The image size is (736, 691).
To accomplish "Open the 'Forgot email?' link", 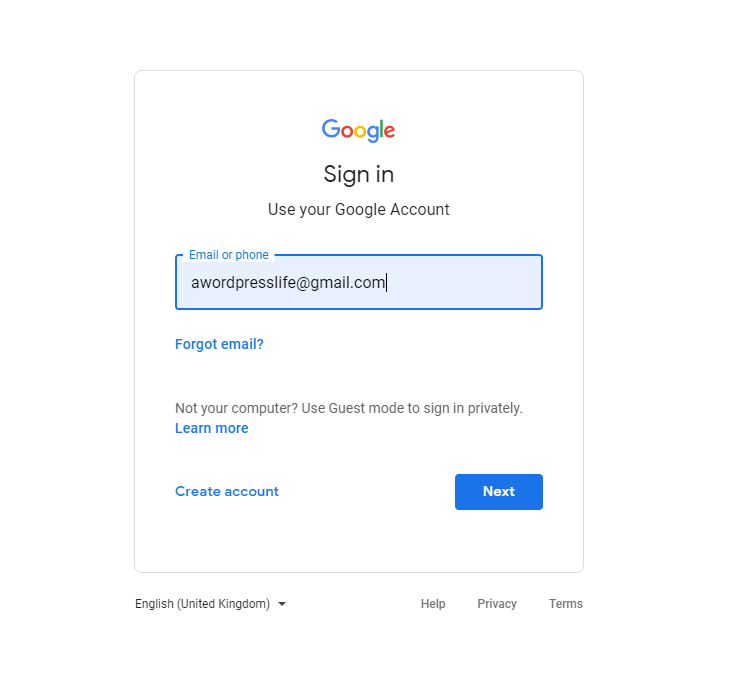I will point(219,344).
